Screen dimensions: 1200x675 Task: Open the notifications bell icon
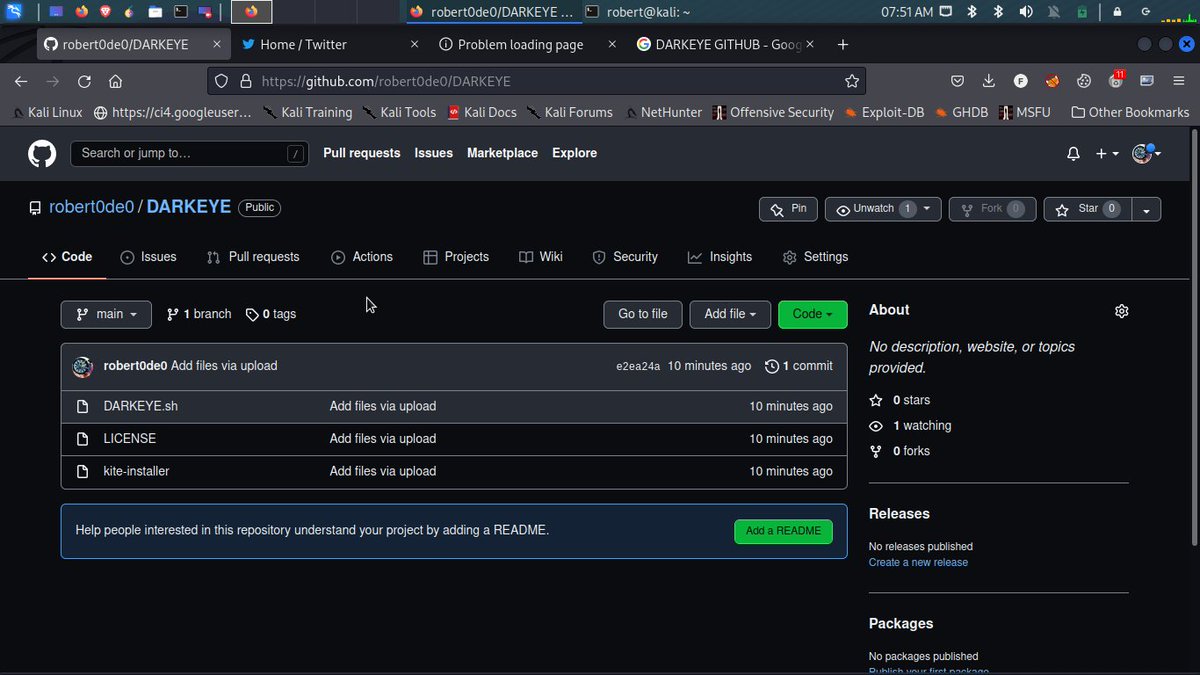[1073, 154]
